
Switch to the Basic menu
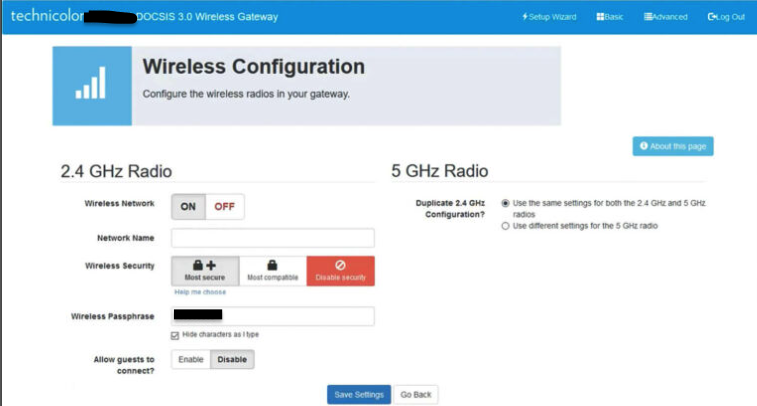tap(610, 17)
